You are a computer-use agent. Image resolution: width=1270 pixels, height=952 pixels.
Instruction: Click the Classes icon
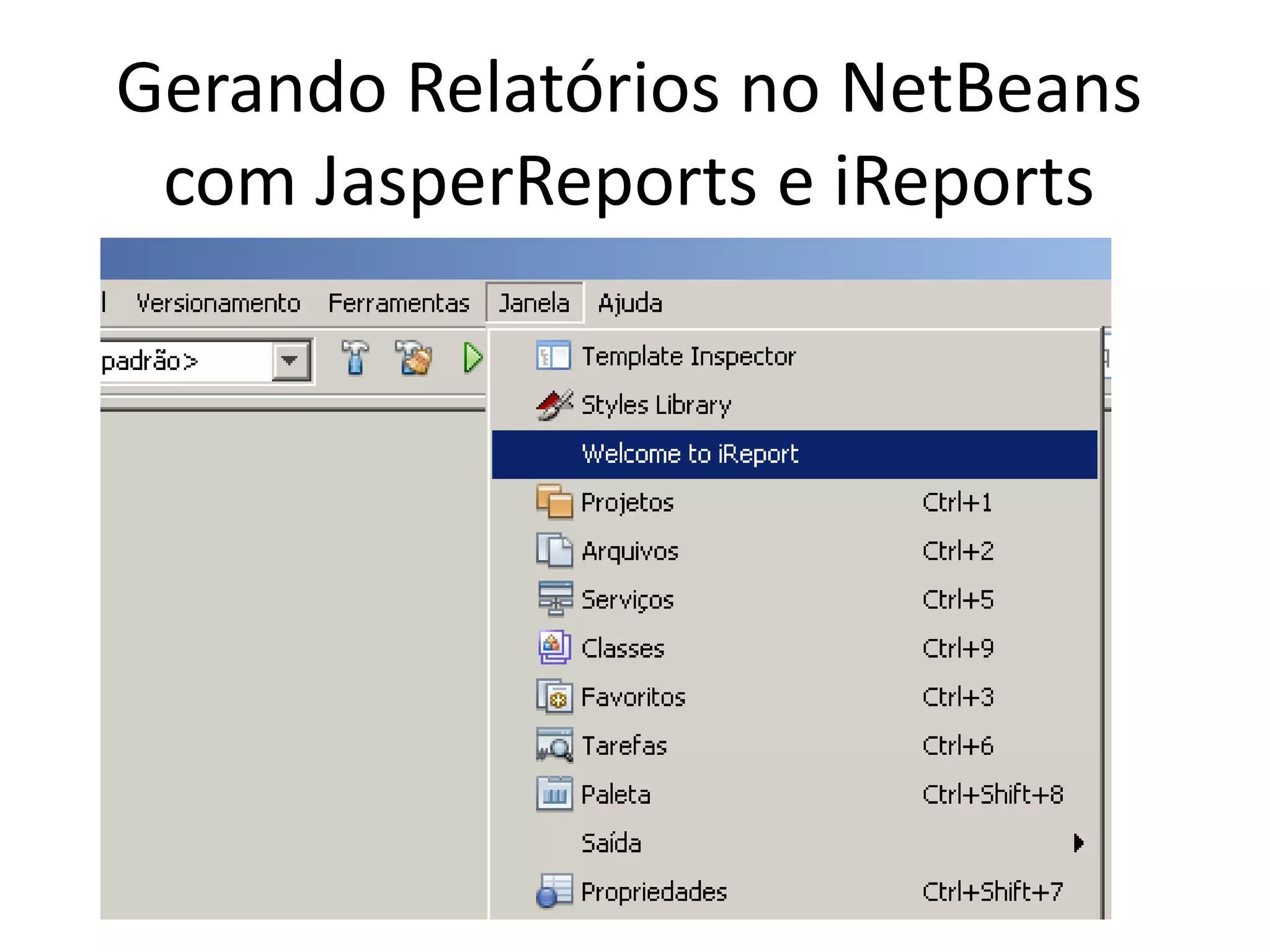coord(554,647)
